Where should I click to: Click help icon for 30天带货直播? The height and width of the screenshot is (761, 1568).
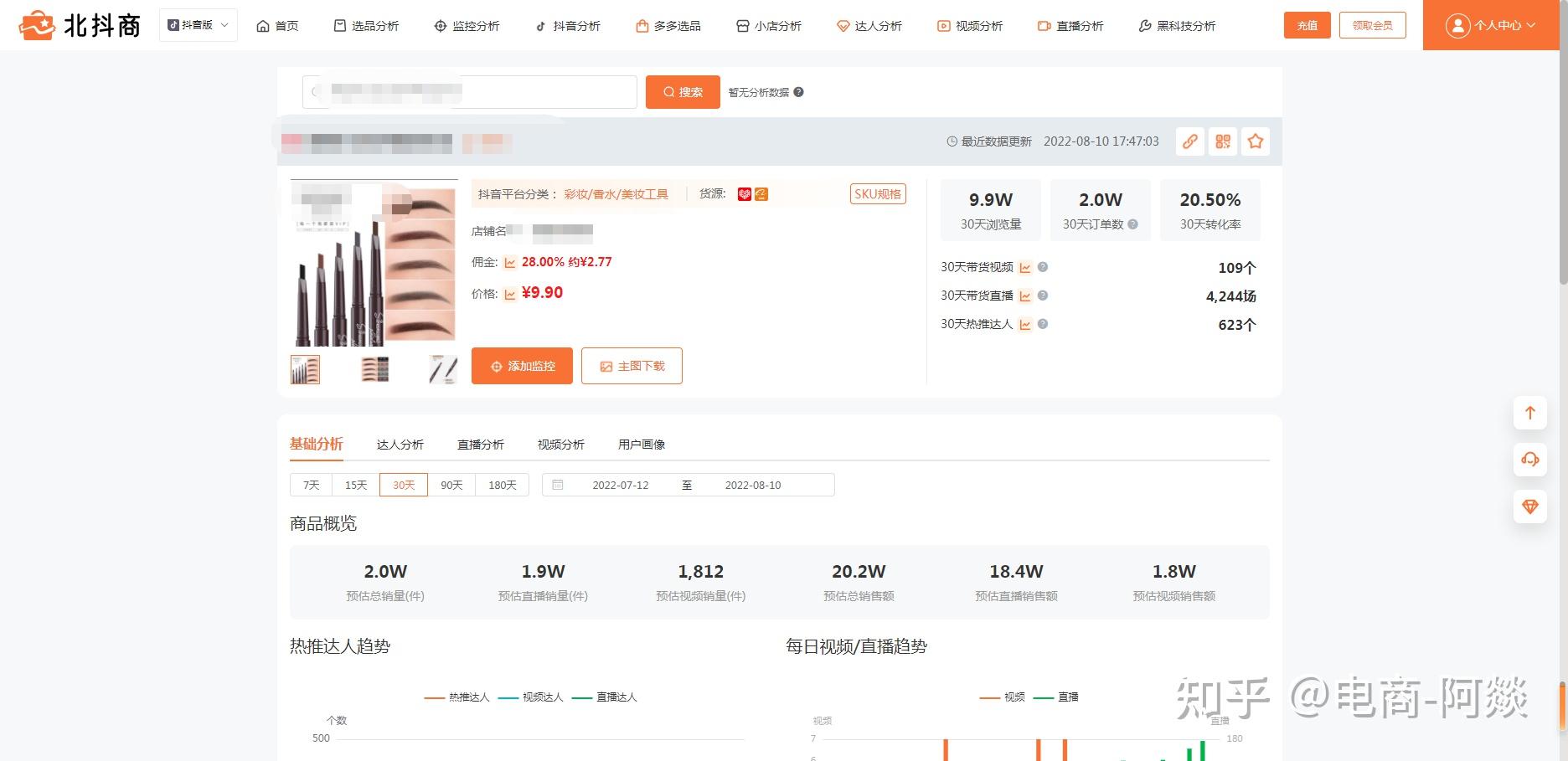(1043, 296)
